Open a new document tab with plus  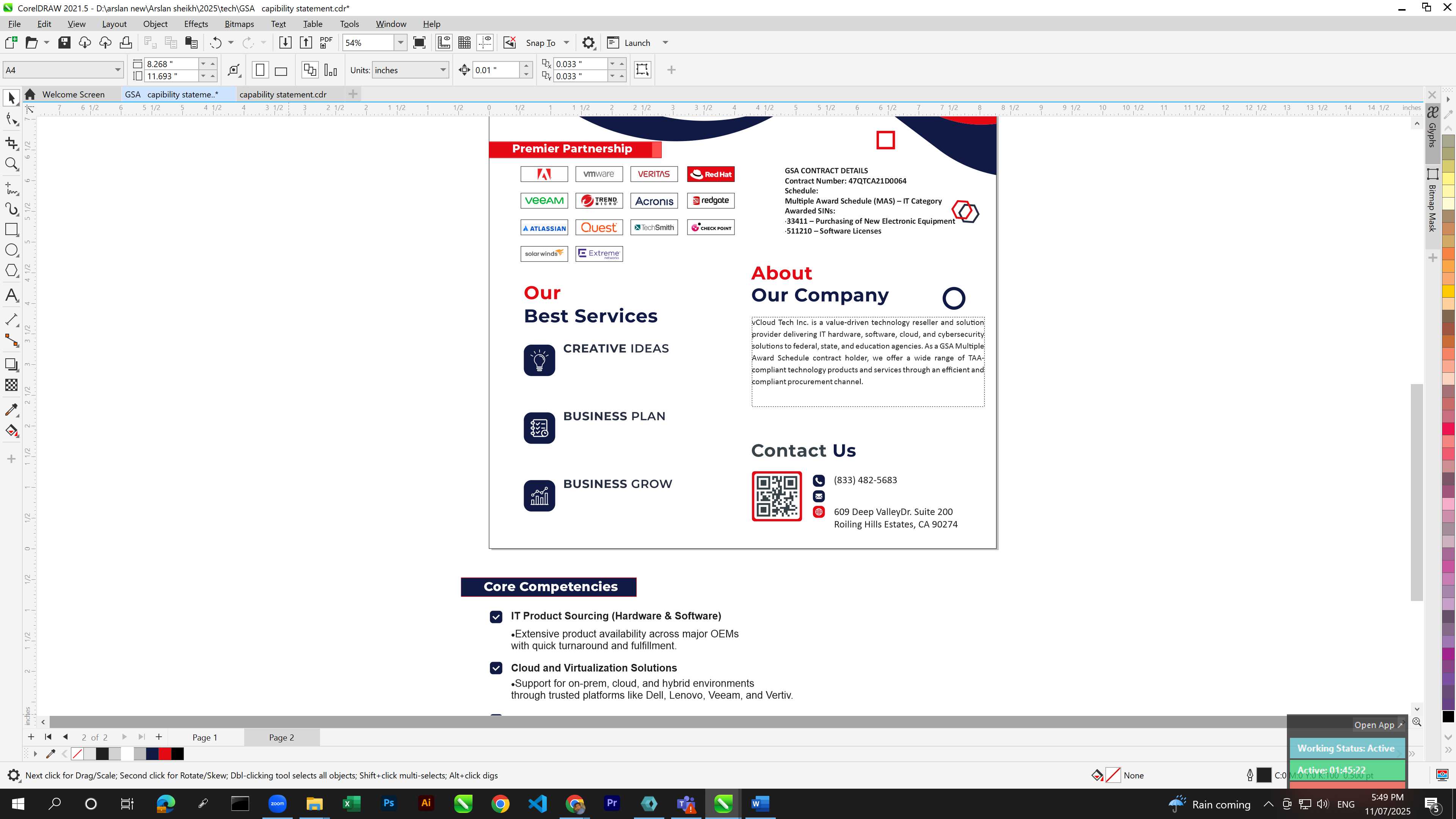tap(353, 94)
